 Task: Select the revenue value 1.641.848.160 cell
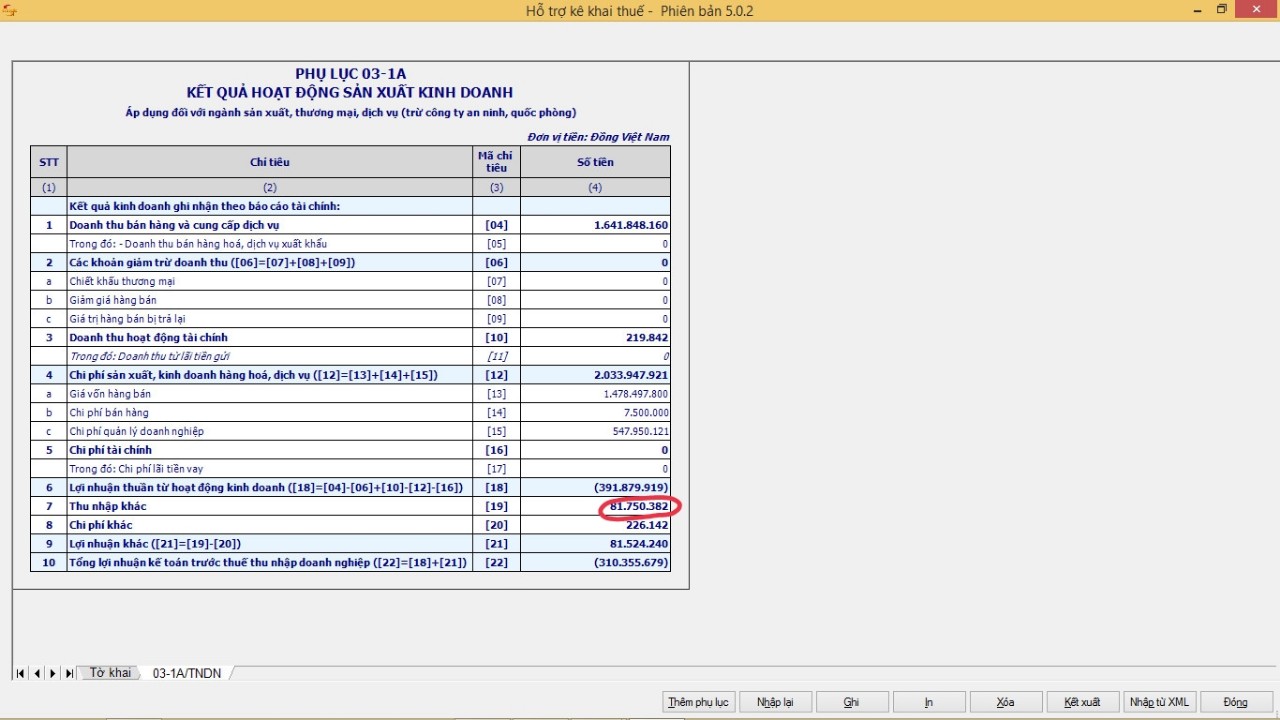tap(595, 225)
